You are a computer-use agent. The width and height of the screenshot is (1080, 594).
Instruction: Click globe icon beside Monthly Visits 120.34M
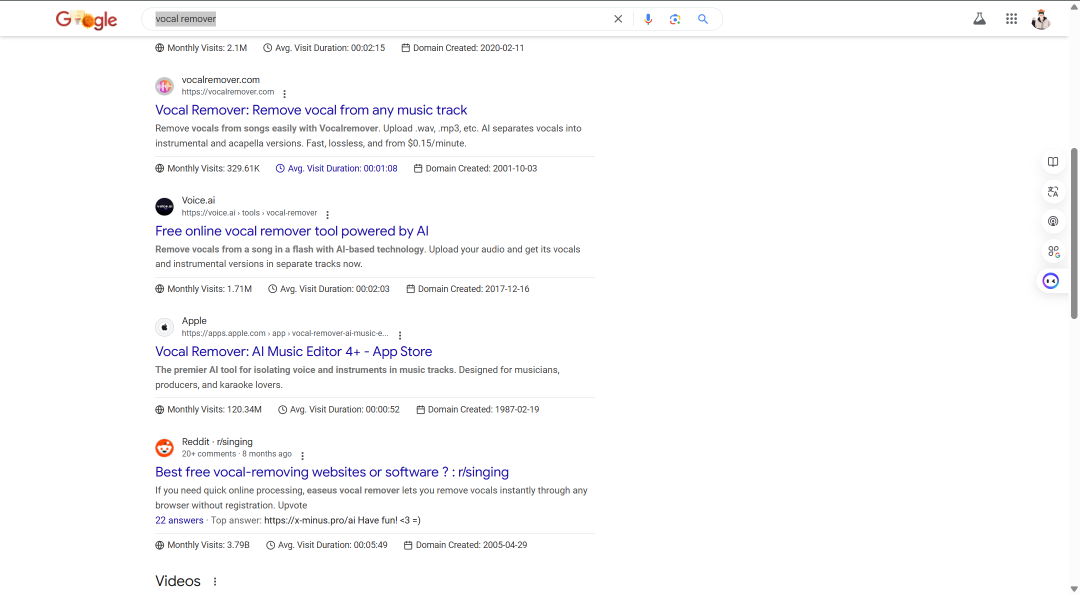[160, 409]
